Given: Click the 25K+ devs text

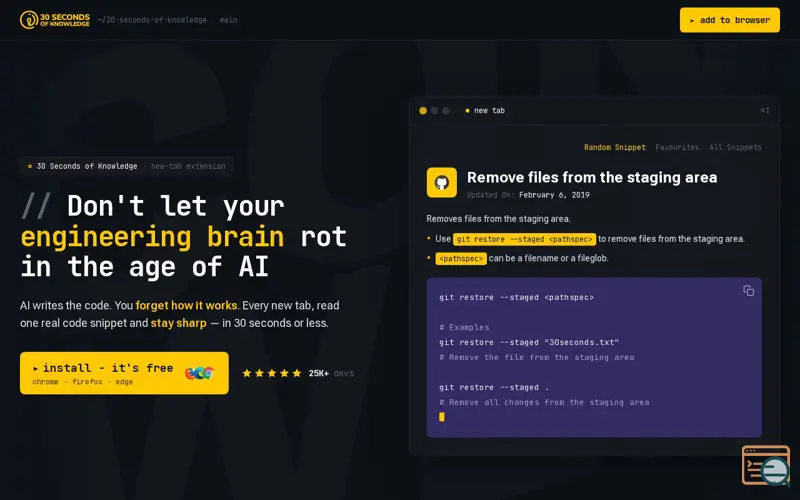Looking at the screenshot, I should click(x=331, y=373).
